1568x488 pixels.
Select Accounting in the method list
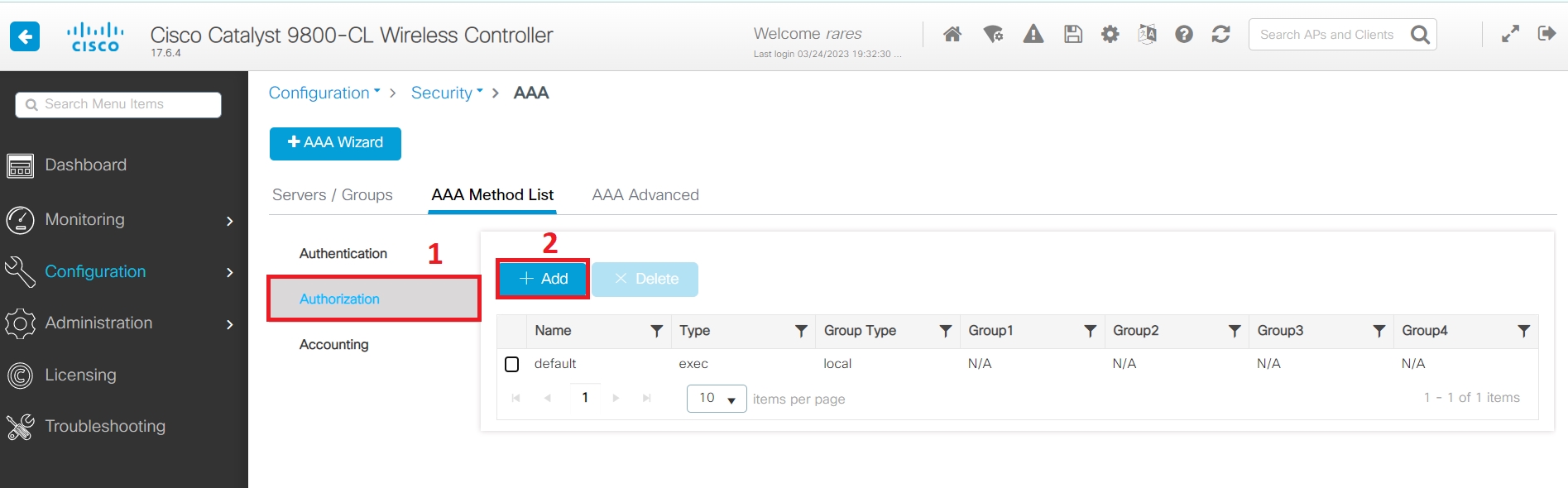point(334,344)
